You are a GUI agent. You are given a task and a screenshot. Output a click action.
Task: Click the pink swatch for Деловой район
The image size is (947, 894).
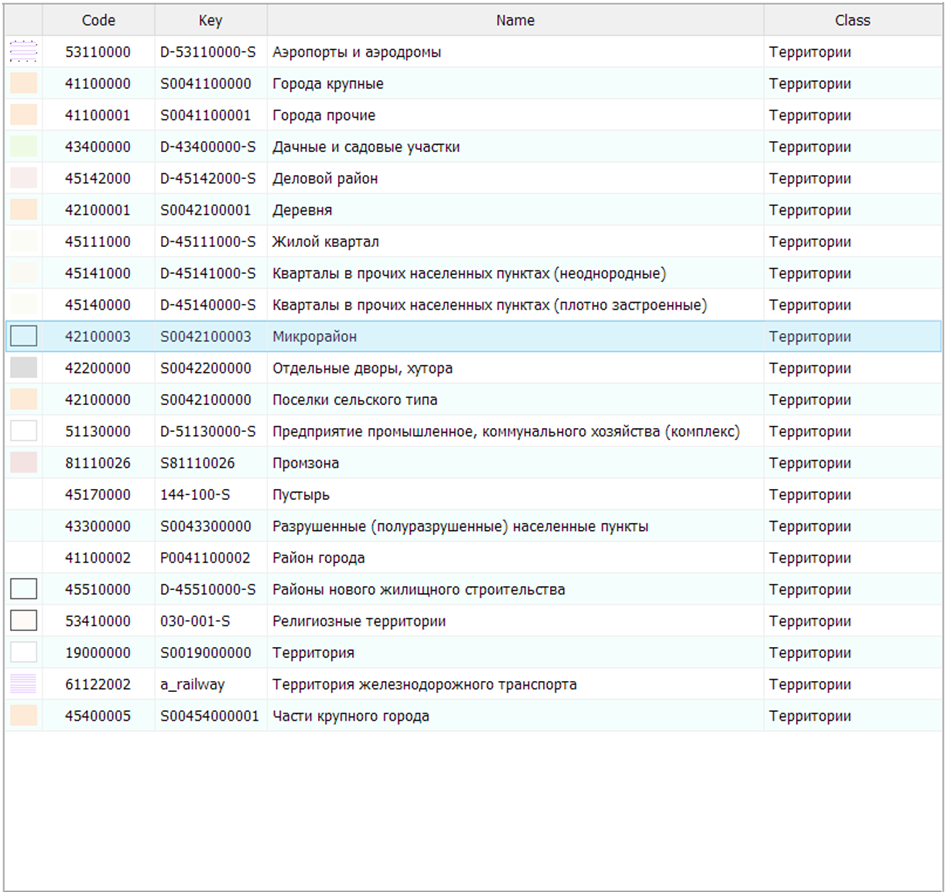click(23, 179)
